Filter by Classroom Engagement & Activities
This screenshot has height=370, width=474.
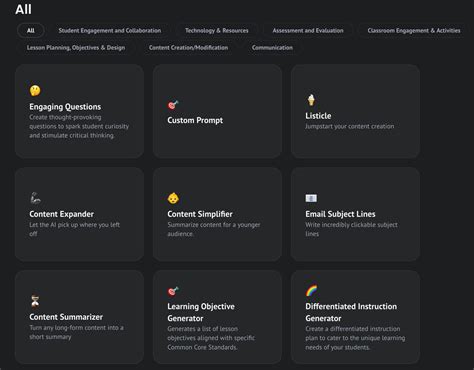pos(414,30)
